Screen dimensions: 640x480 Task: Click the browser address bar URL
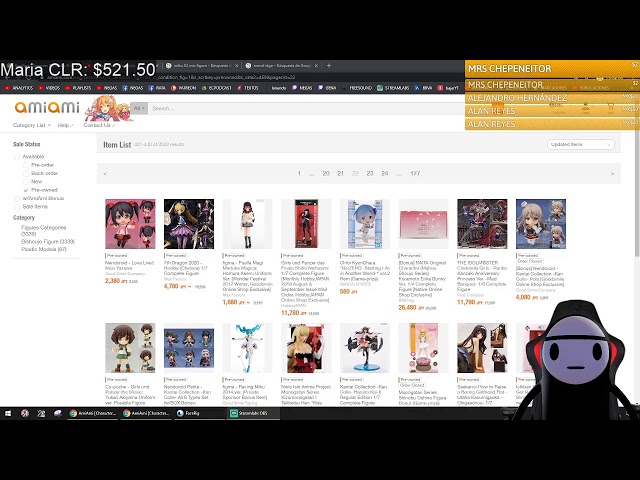point(224,77)
